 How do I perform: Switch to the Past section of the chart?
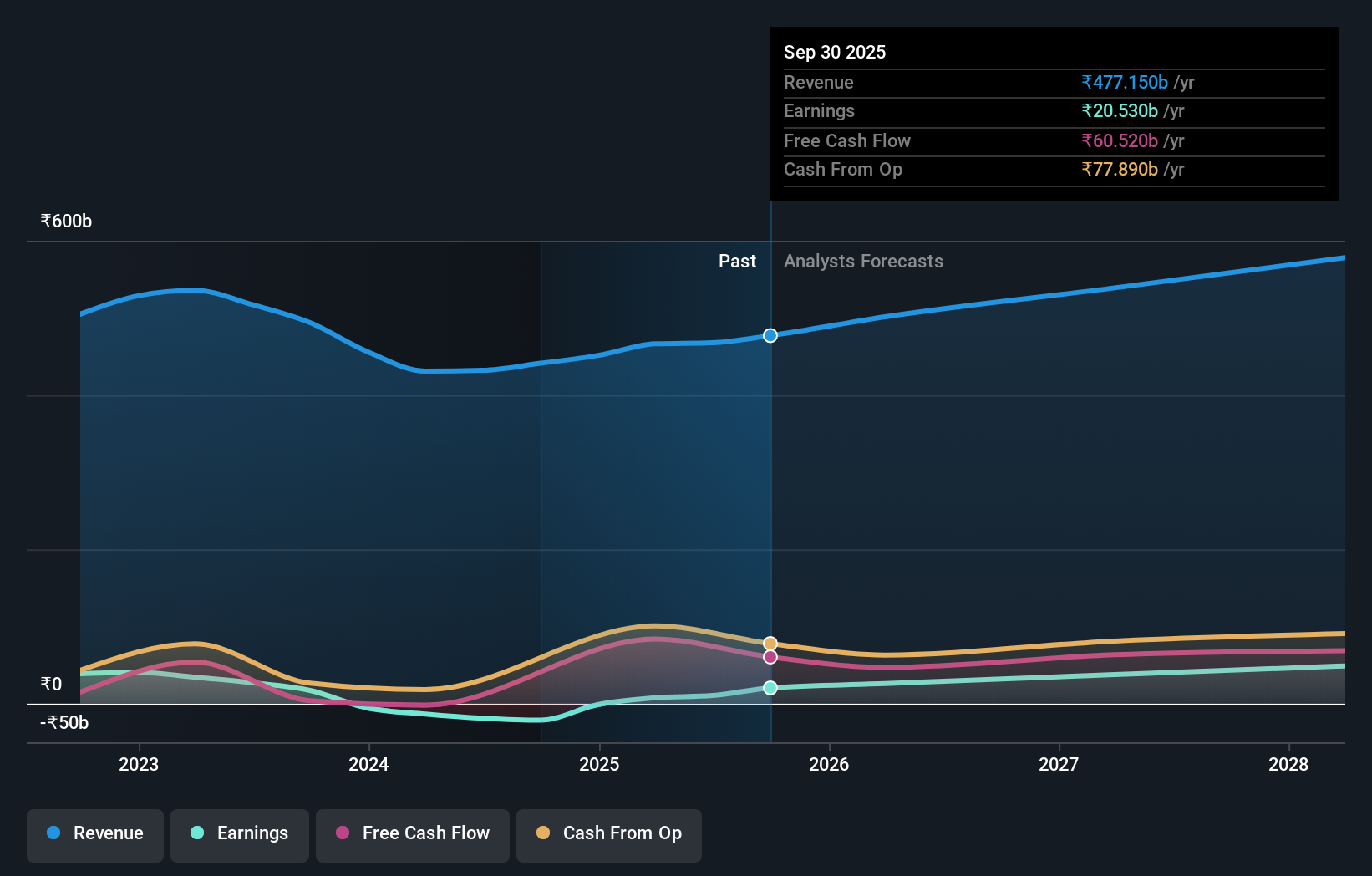(x=737, y=261)
